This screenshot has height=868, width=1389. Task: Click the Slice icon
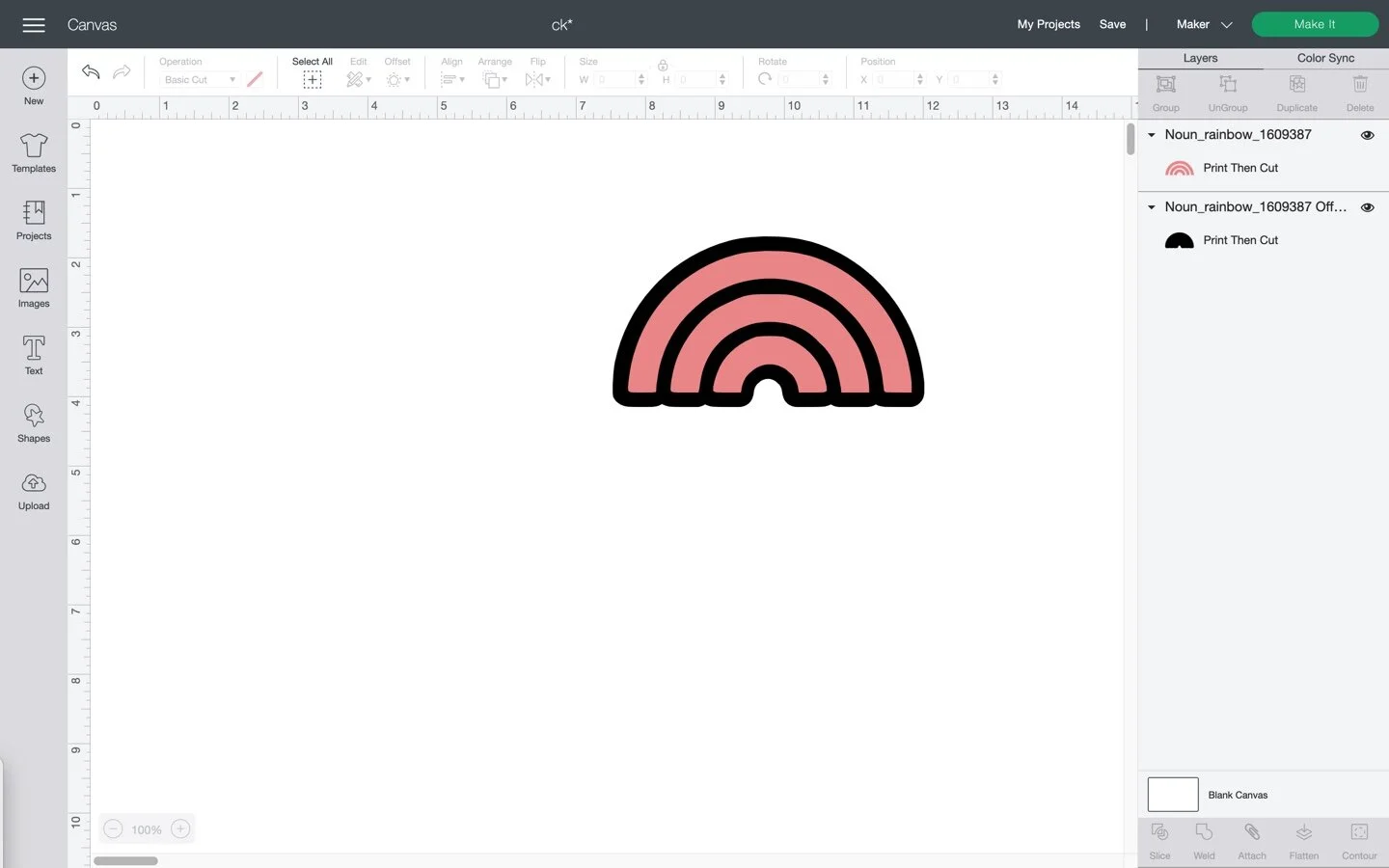click(x=1159, y=840)
